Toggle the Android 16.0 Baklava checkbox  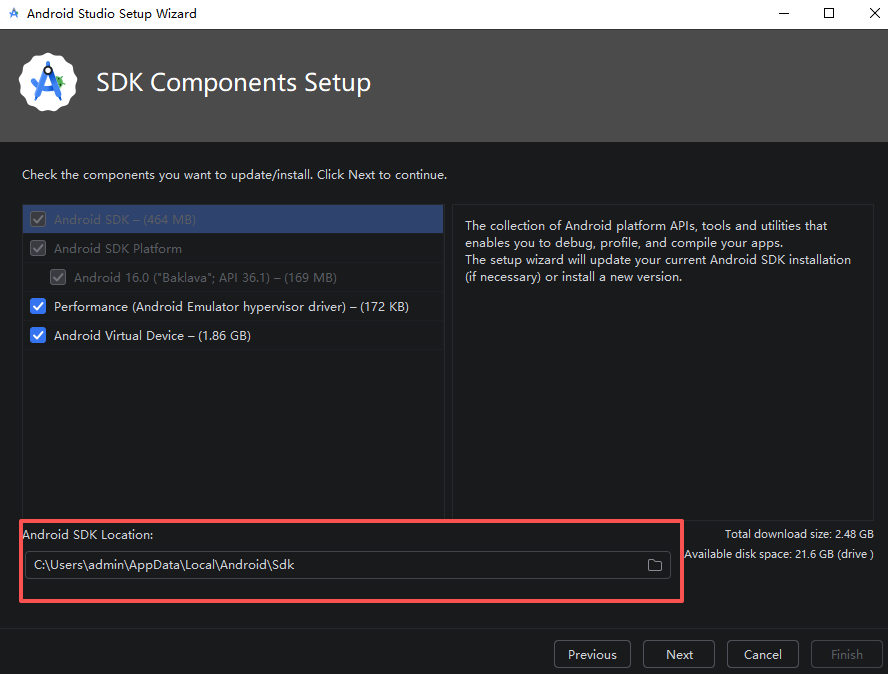pos(58,278)
